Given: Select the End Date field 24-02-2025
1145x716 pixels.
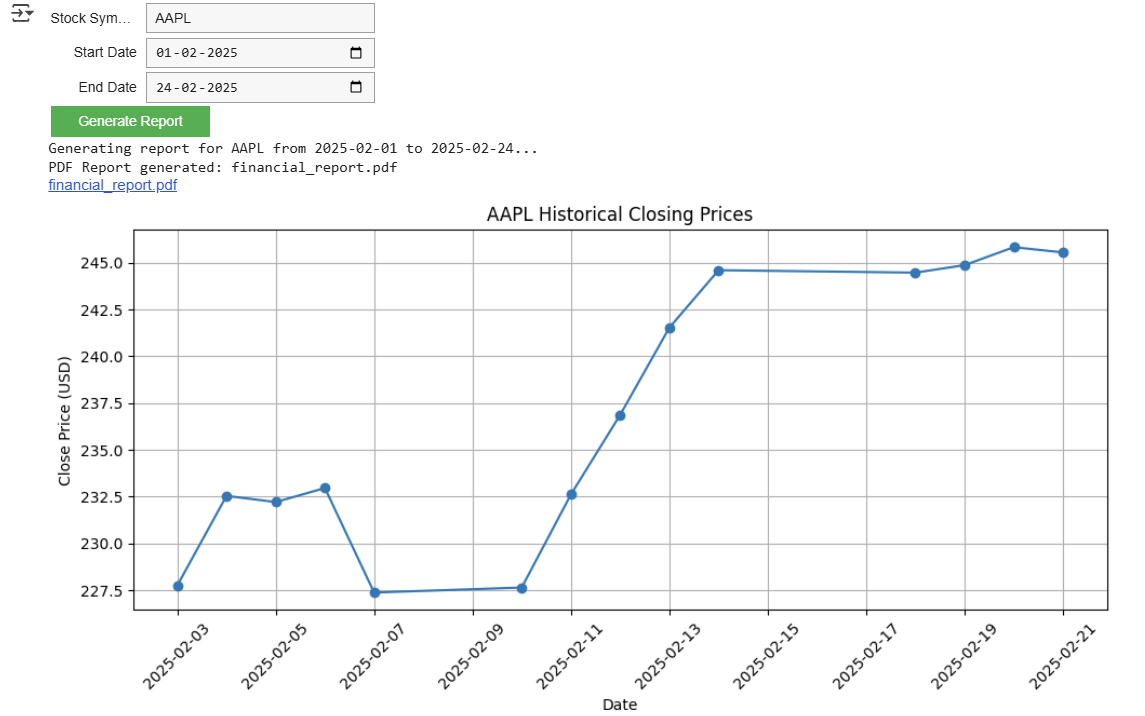Looking at the screenshot, I should tap(260, 88).
